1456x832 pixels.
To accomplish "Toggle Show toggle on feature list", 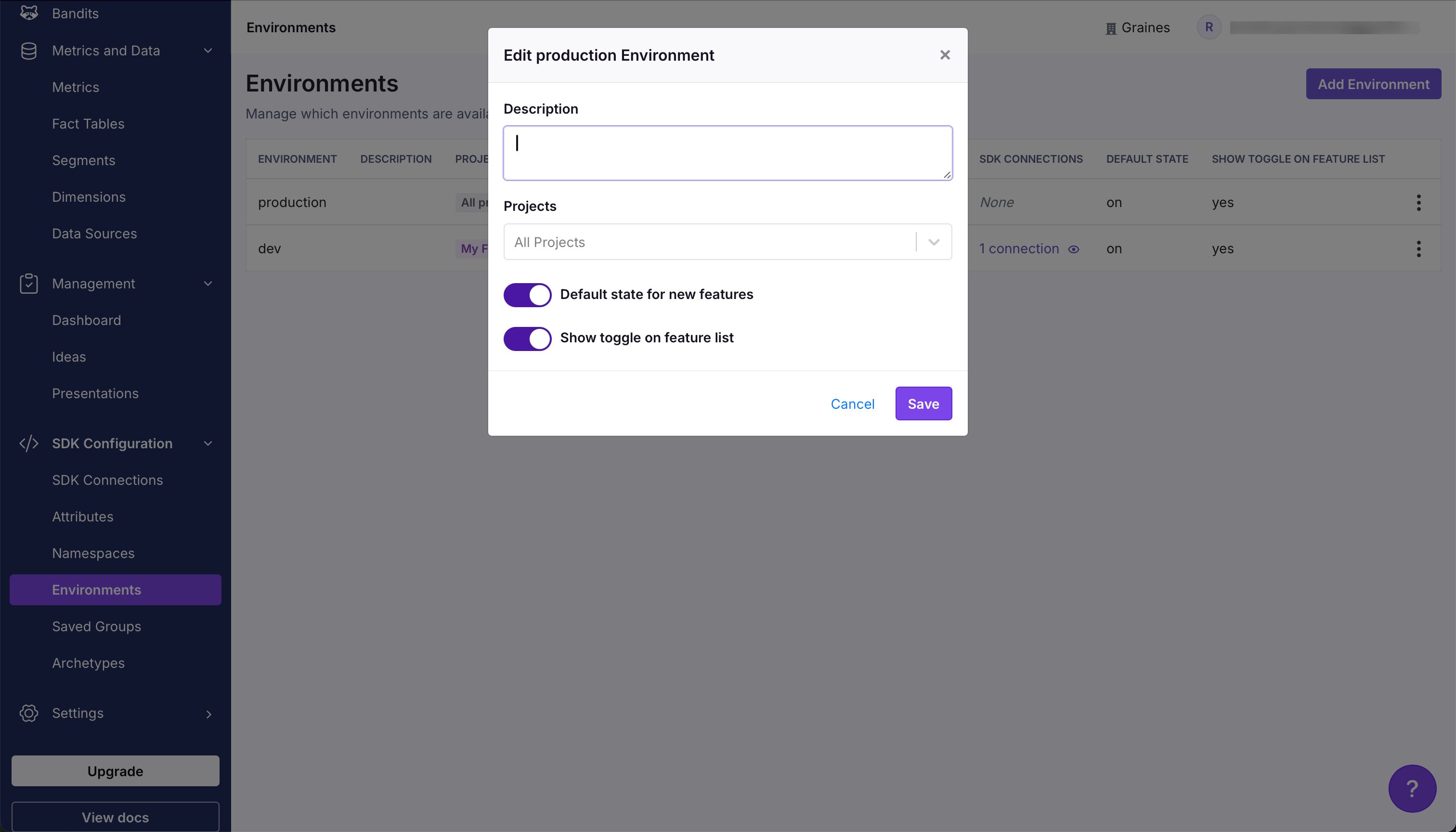I will pyautogui.click(x=527, y=338).
